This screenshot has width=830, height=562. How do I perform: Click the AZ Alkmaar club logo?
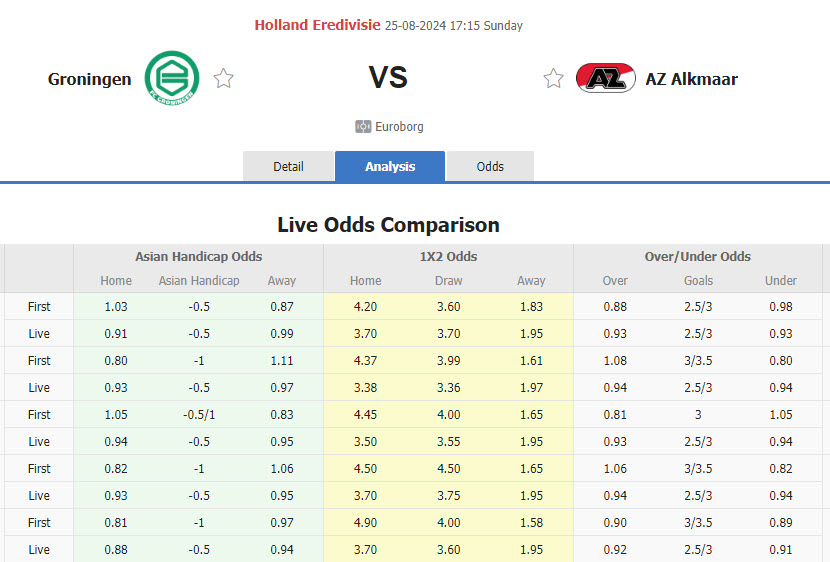click(606, 78)
